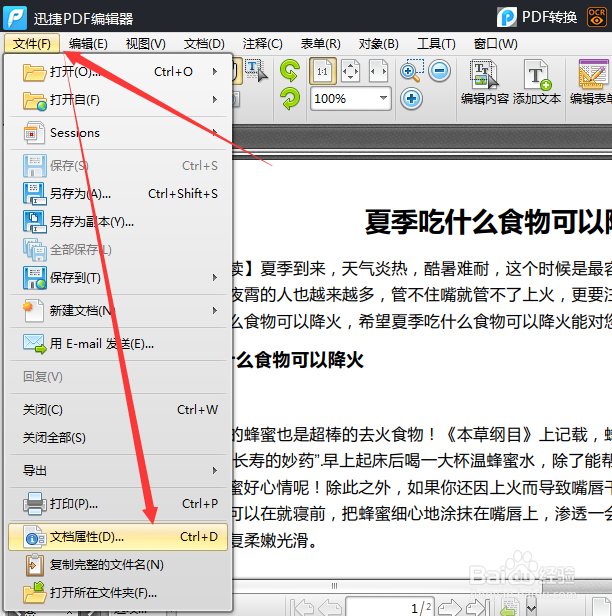Select the 添加文本 tool
Image resolution: width=612 pixels, height=616 pixels.
tap(537, 82)
